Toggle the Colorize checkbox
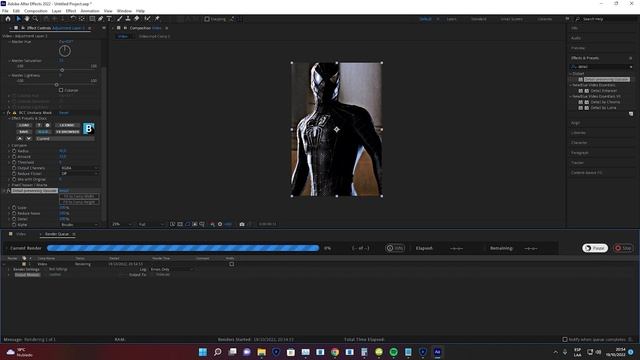640x360 pixels. pos(61,90)
